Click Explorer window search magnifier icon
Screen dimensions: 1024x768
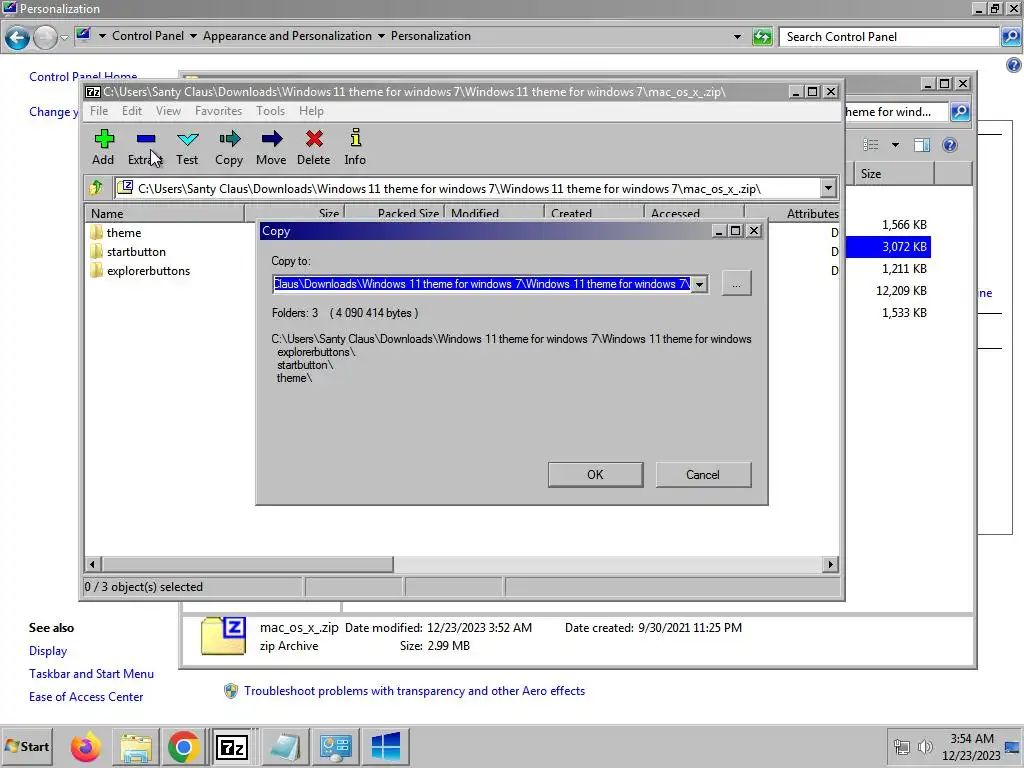click(960, 112)
